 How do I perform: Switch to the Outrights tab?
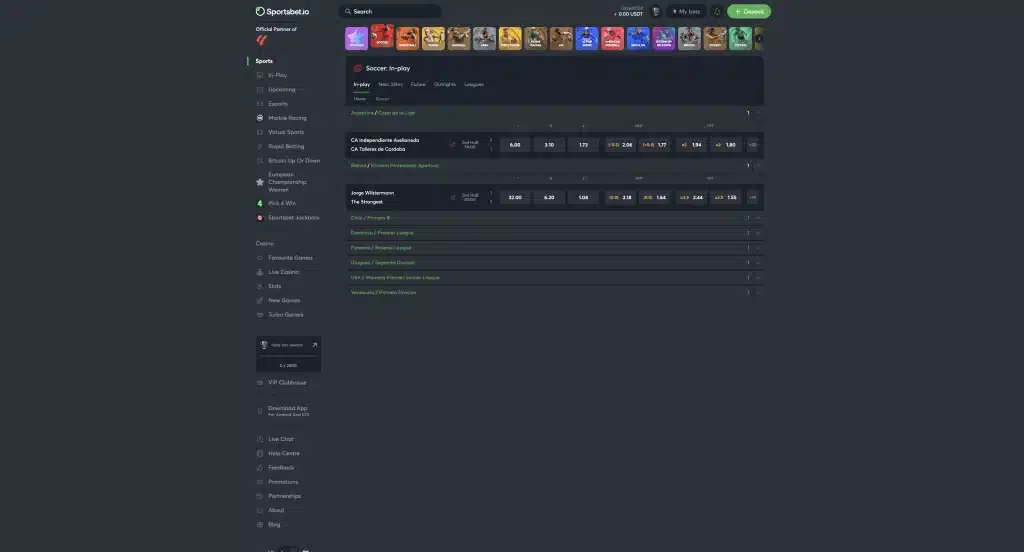click(445, 84)
